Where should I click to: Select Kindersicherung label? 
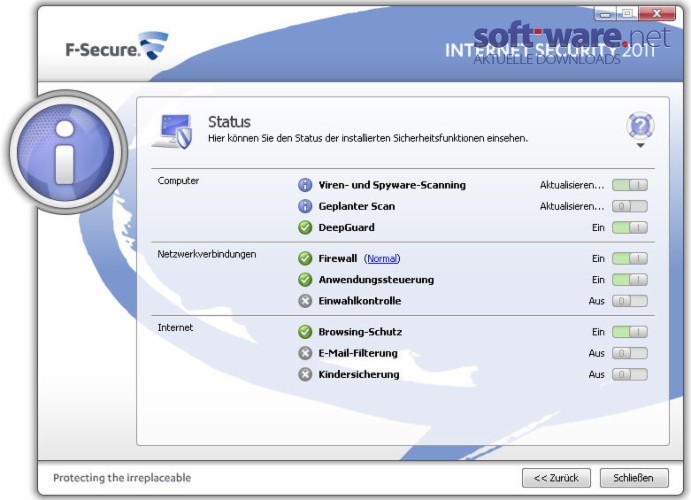[359, 374]
